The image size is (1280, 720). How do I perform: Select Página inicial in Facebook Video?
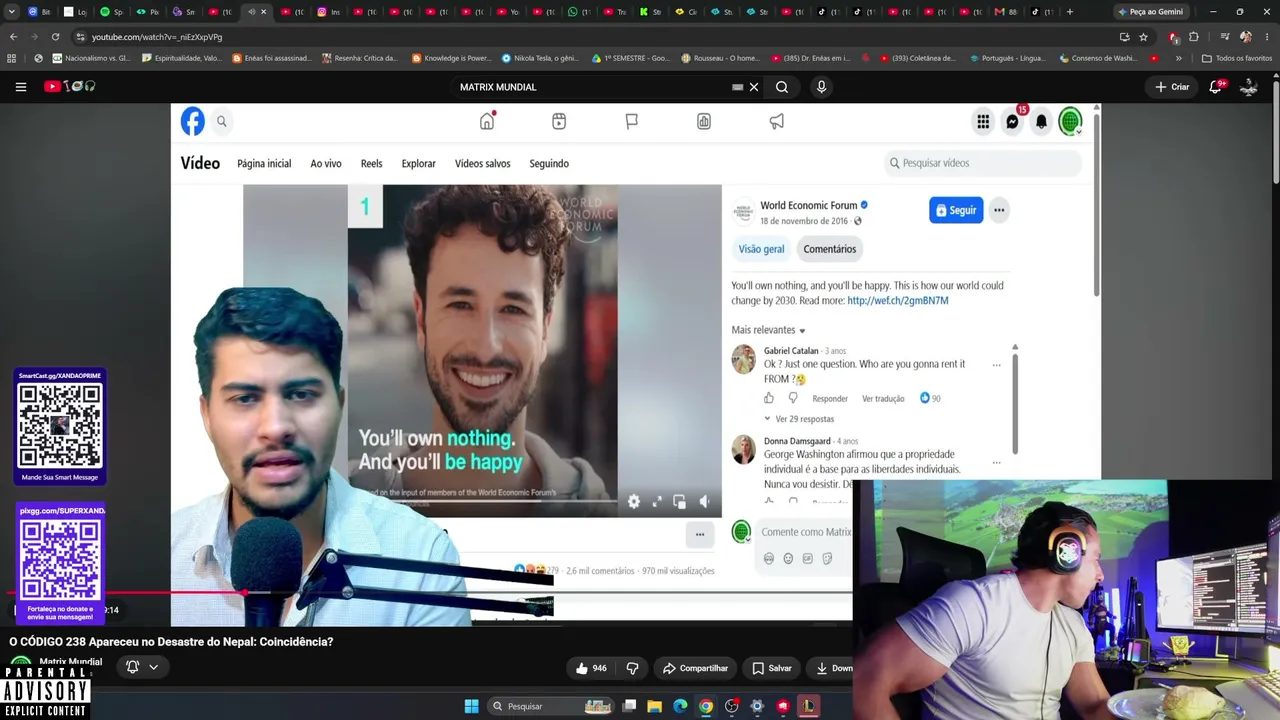click(x=264, y=164)
